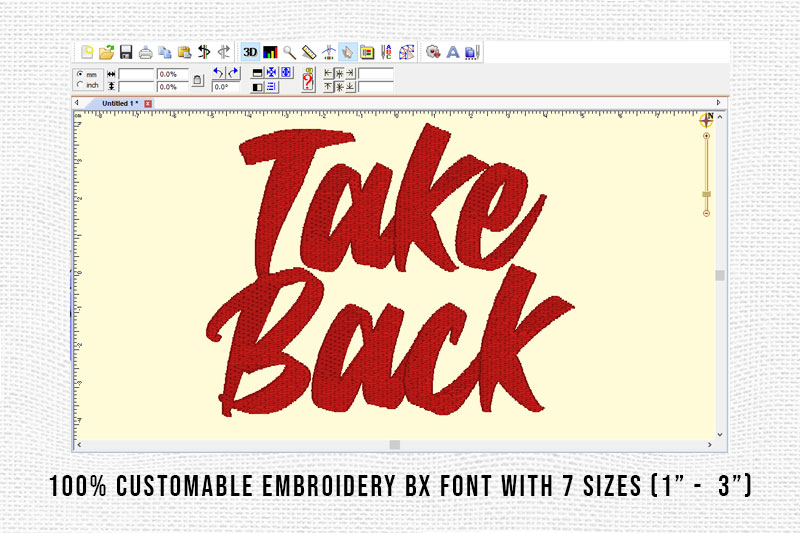Click the zoom slider handle
Image resolution: width=800 pixels, height=533 pixels.
point(707,194)
